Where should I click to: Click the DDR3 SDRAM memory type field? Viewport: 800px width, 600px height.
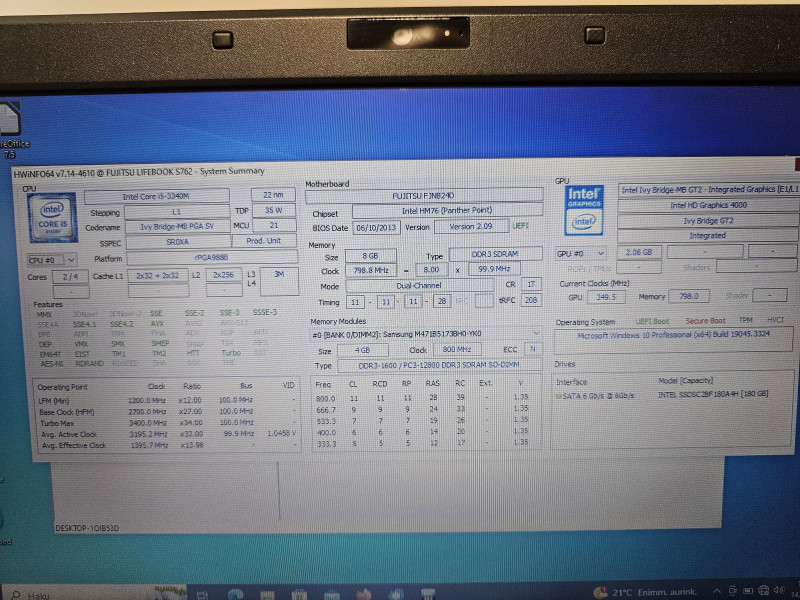(x=495, y=254)
